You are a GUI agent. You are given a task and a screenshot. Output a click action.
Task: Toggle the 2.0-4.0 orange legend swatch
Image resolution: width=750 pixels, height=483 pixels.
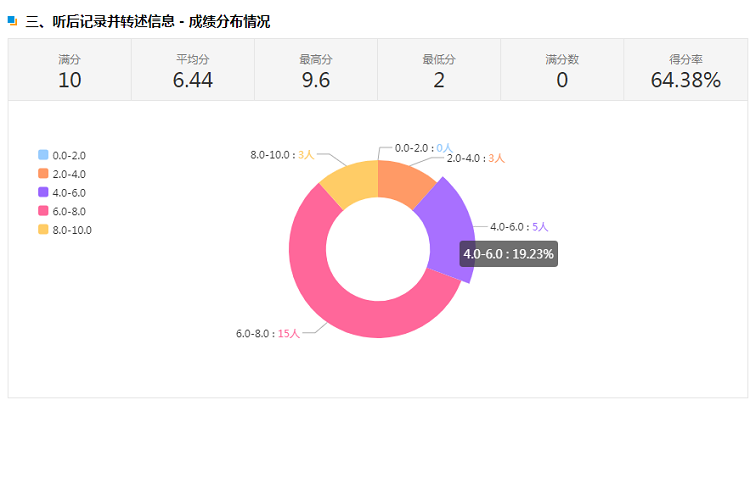[43, 174]
